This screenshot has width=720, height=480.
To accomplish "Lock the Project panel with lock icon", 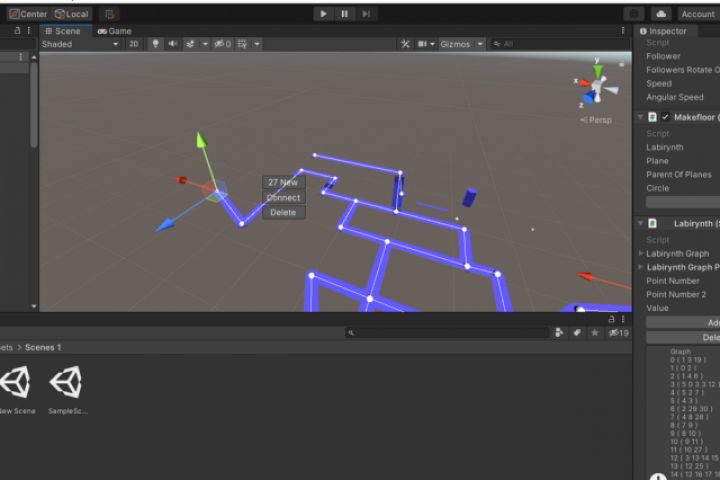I will click(x=611, y=319).
